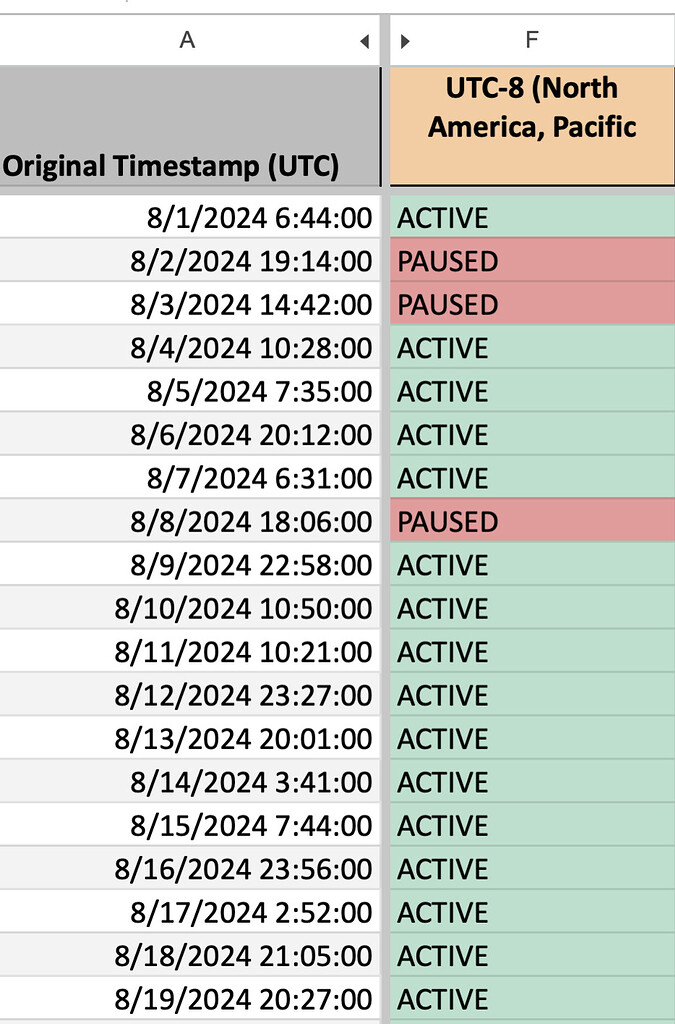Select ACTIVE status for 8/19/2024
675x1024 pixels.
[x=532, y=999]
